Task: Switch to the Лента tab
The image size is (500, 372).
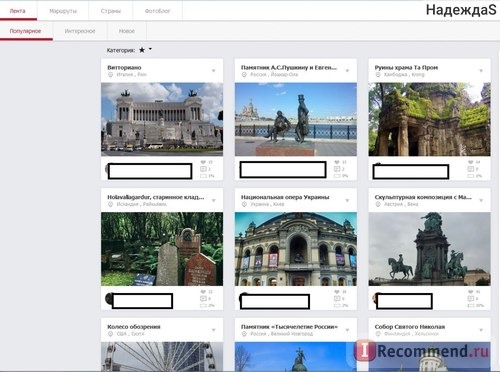Action: tap(18, 11)
